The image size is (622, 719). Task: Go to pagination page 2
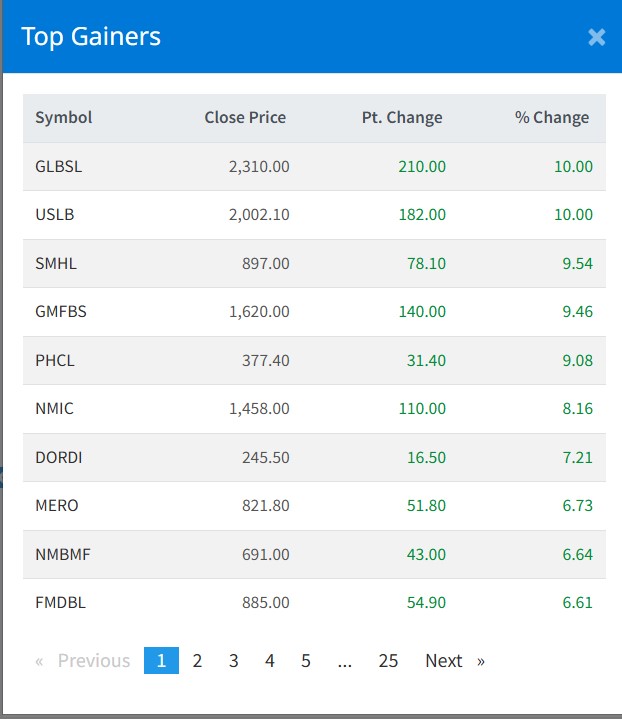tap(198, 661)
